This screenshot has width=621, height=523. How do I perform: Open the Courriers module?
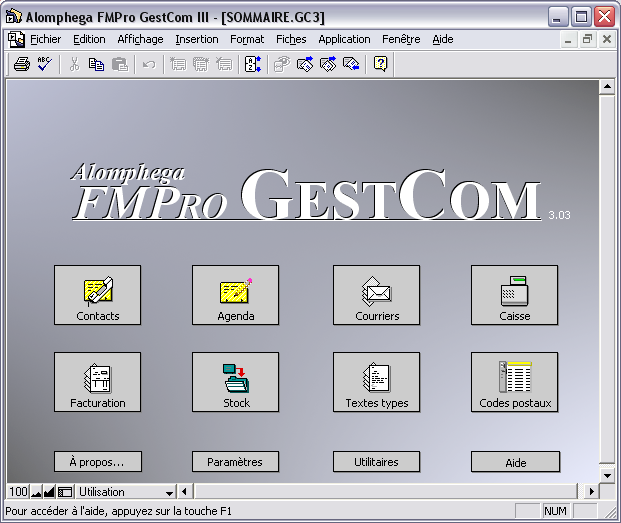pyautogui.click(x=377, y=295)
